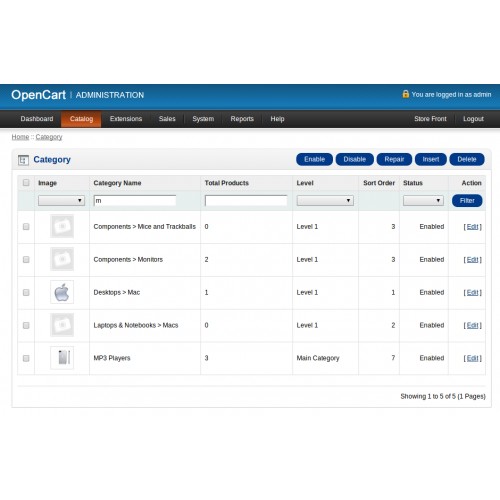The width and height of the screenshot is (500, 500).
Task: Click the Insert button
Action: tap(431, 159)
